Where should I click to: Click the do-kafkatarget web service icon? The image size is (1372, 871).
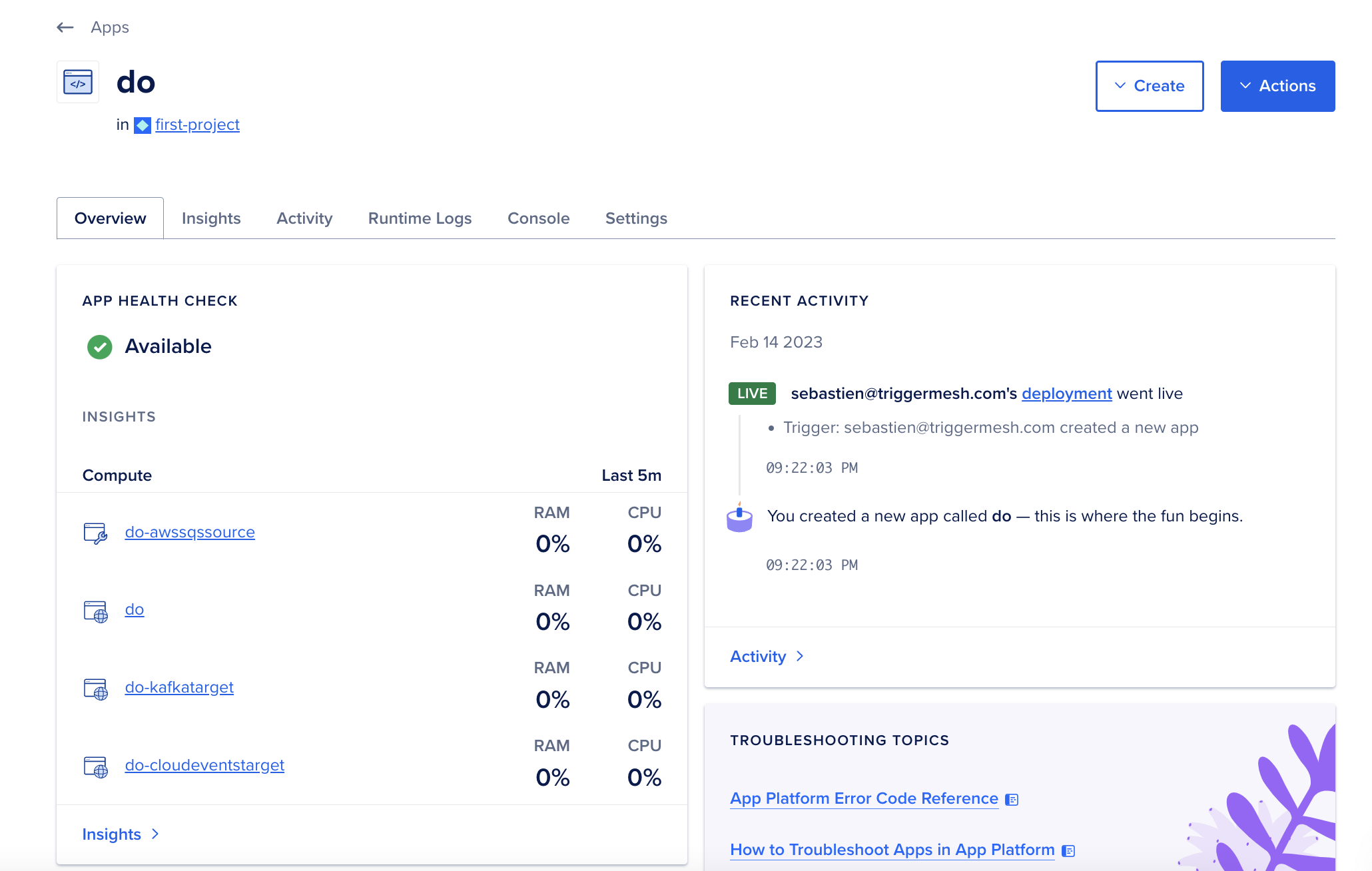point(95,688)
